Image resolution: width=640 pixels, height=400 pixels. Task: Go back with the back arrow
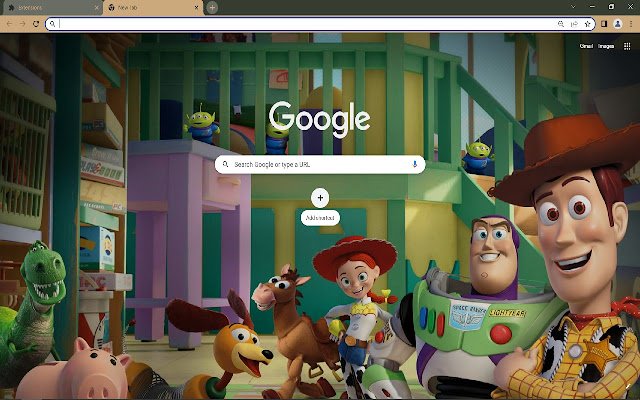(x=9, y=24)
